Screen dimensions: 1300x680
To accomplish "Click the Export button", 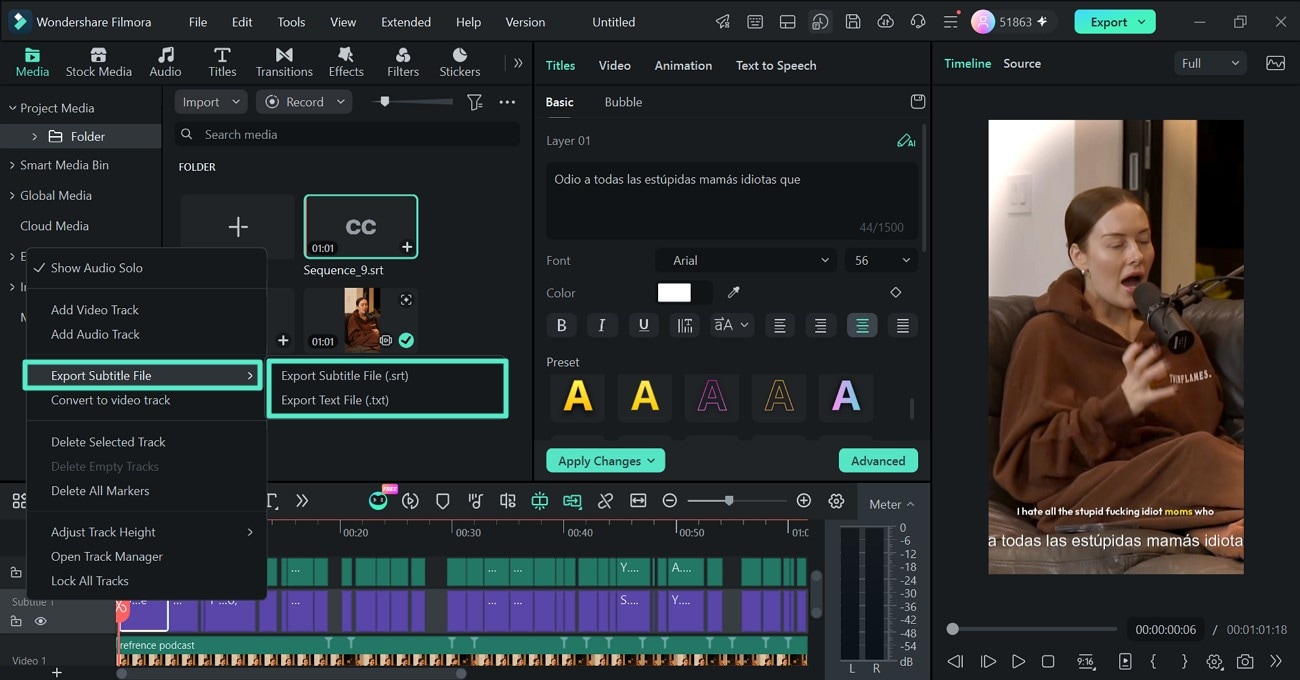I will [1115, 22].
